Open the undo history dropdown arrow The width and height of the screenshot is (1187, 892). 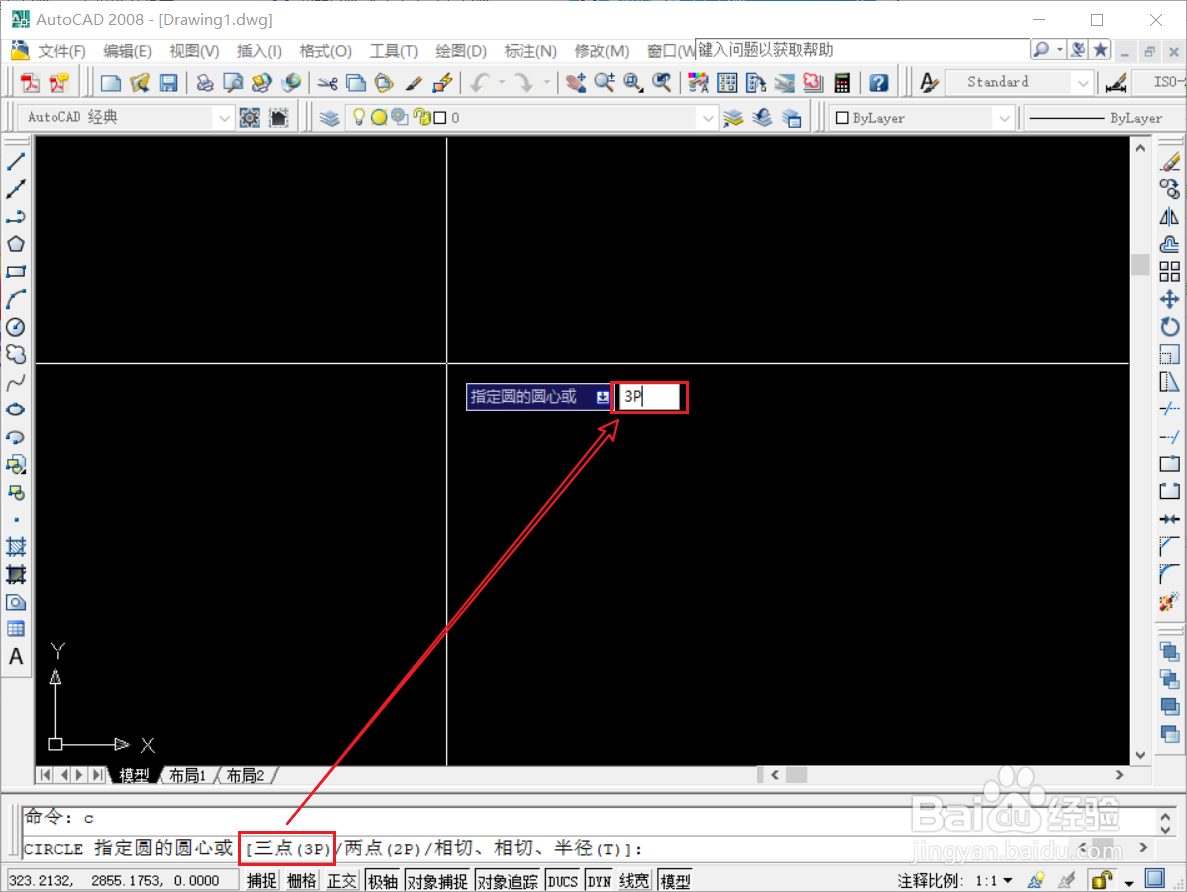502,83
